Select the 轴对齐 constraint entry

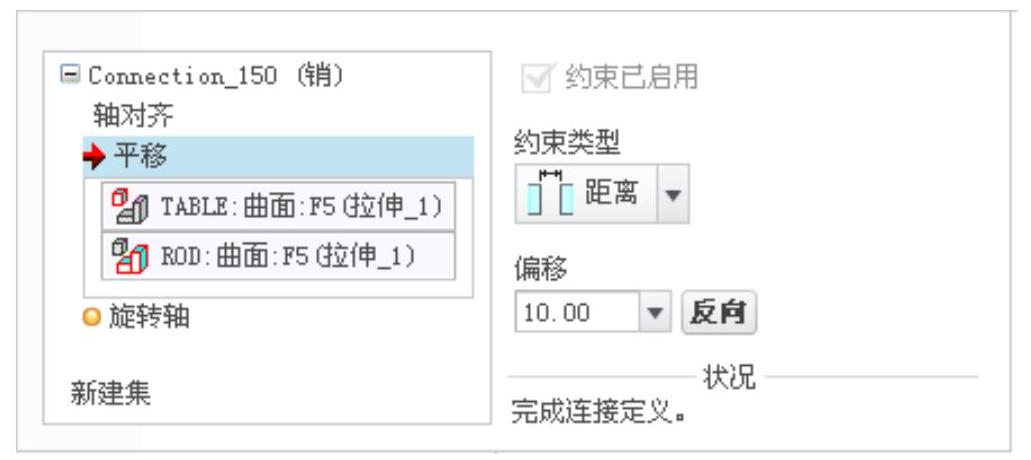coord(134,116)
